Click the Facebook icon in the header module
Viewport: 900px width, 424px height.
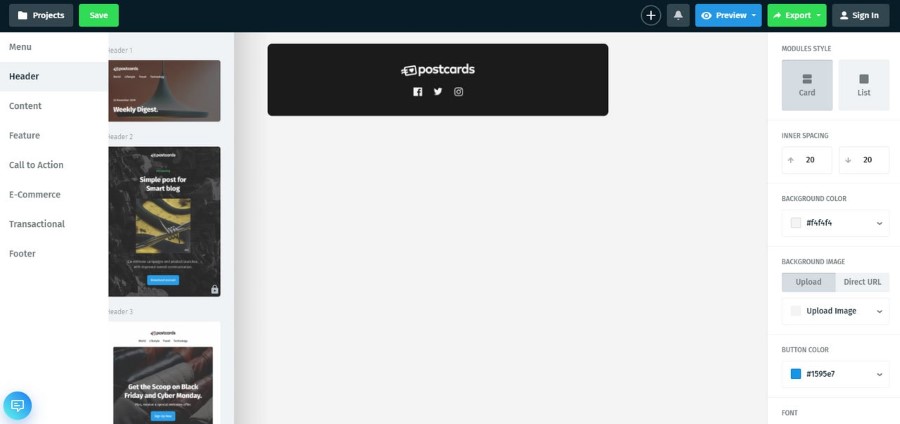coord(417,92)
